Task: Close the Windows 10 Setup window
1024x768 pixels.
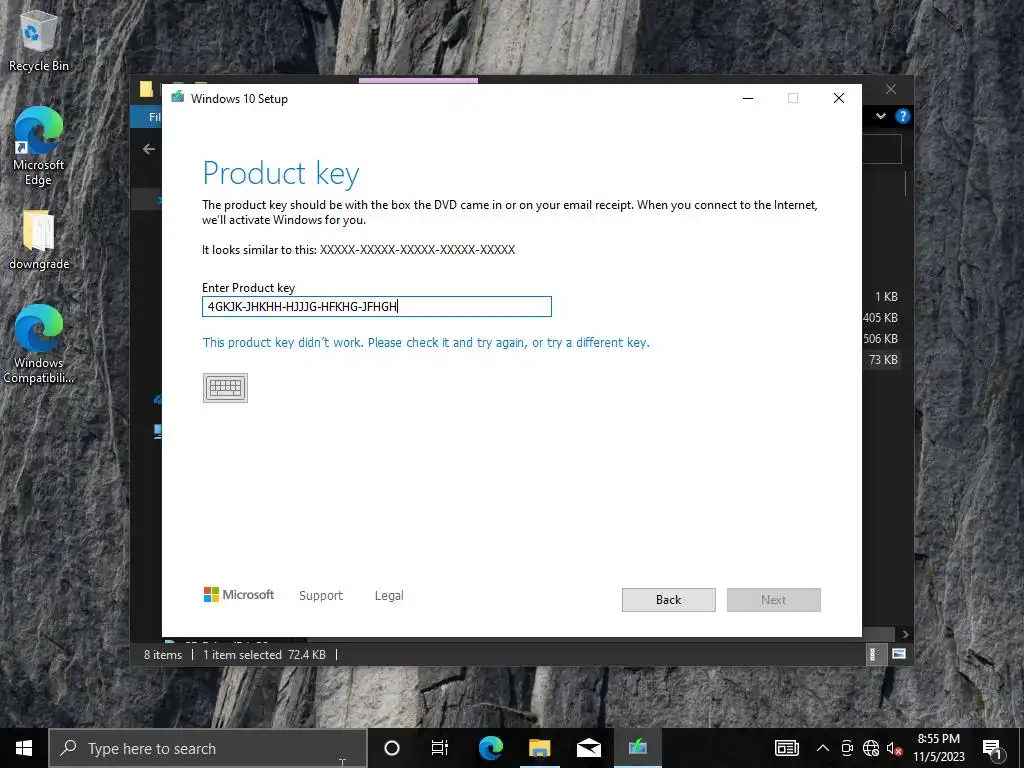Action: click(x=839, y=98)
